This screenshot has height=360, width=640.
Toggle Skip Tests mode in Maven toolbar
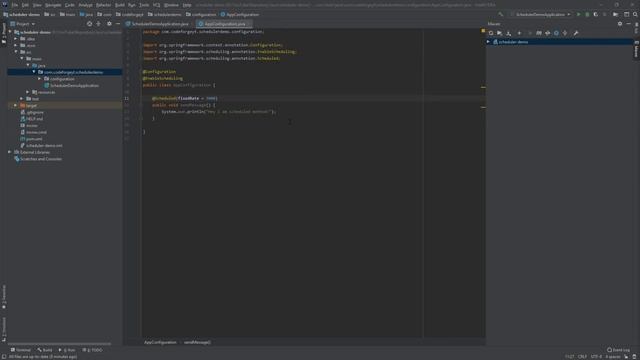[x=556, y=33]
